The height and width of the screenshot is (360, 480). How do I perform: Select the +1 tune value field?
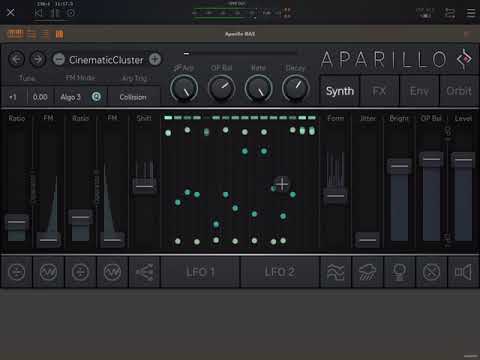click(x=13, y=97)
